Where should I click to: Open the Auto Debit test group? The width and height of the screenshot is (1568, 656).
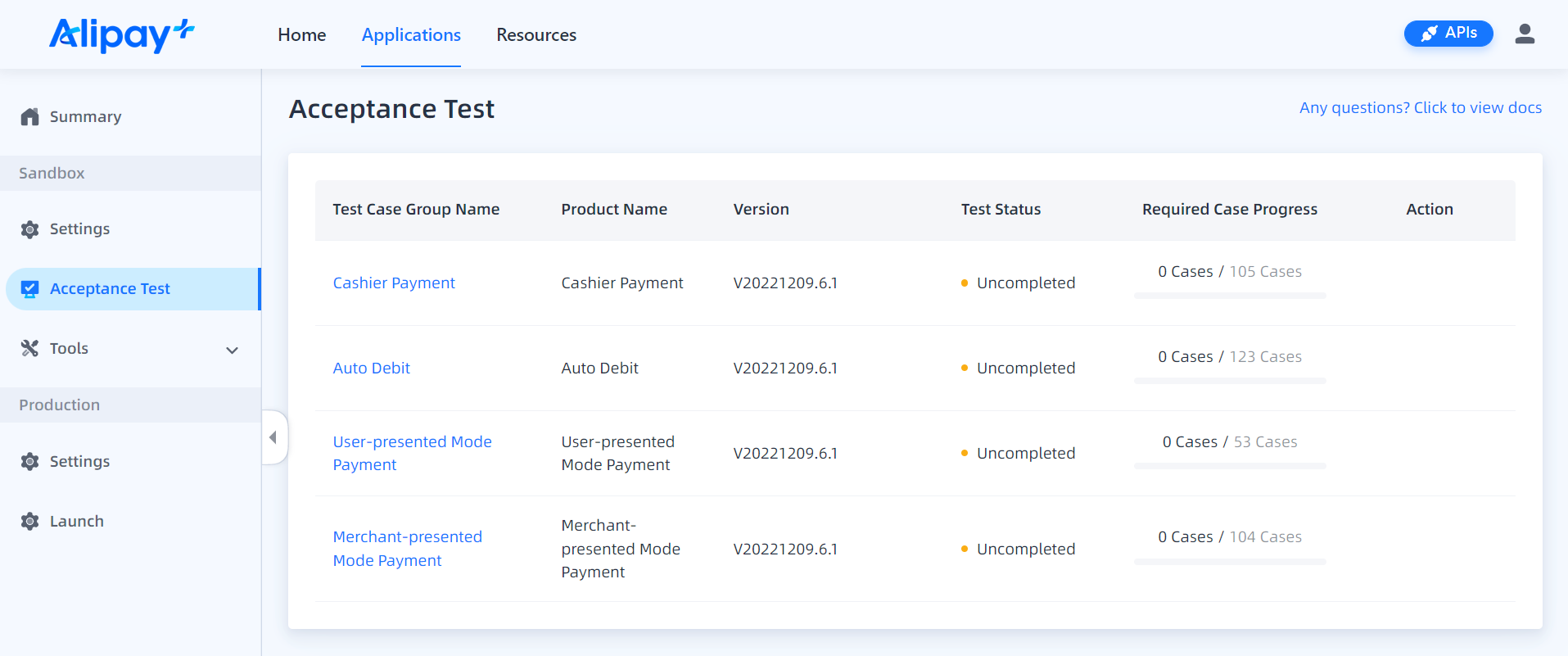pos(371,369)
